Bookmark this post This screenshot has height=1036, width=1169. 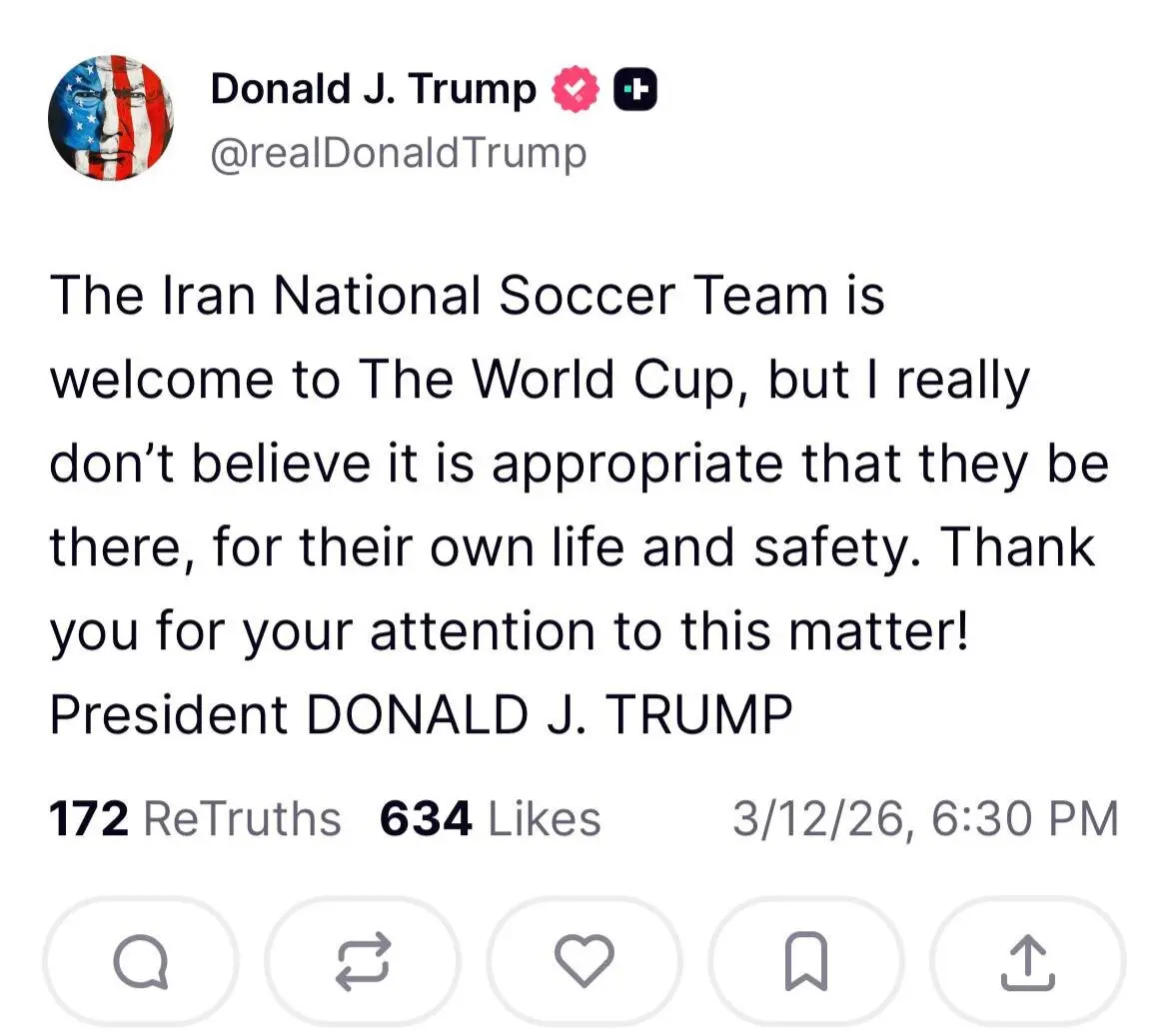point(805,961)
